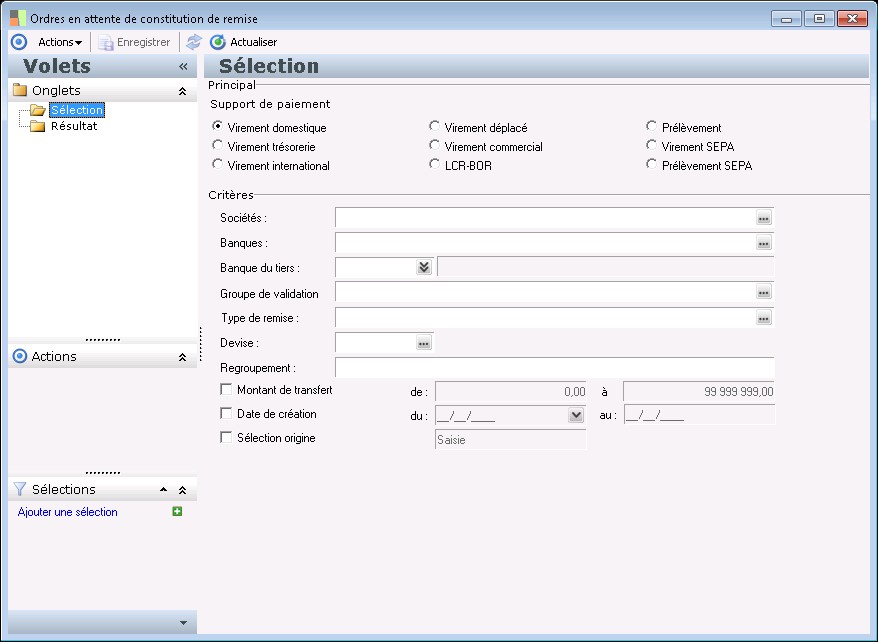Open Groupe de validation lookup ellipsis button
This screenshot has width=878, height=642.
[764, 292]
